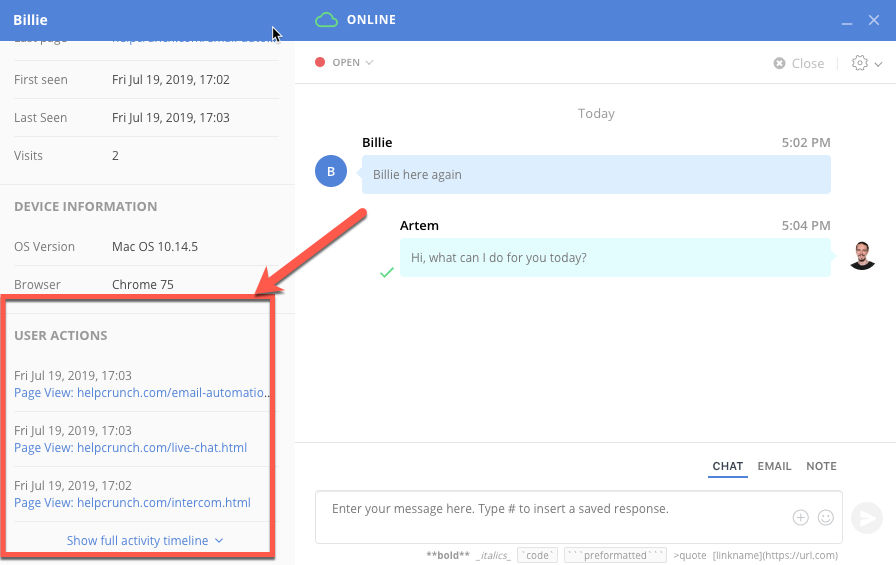896x565 pixels.
Task: Click the 5:02 PM message timestamp
Action: [x=806, y=143]
